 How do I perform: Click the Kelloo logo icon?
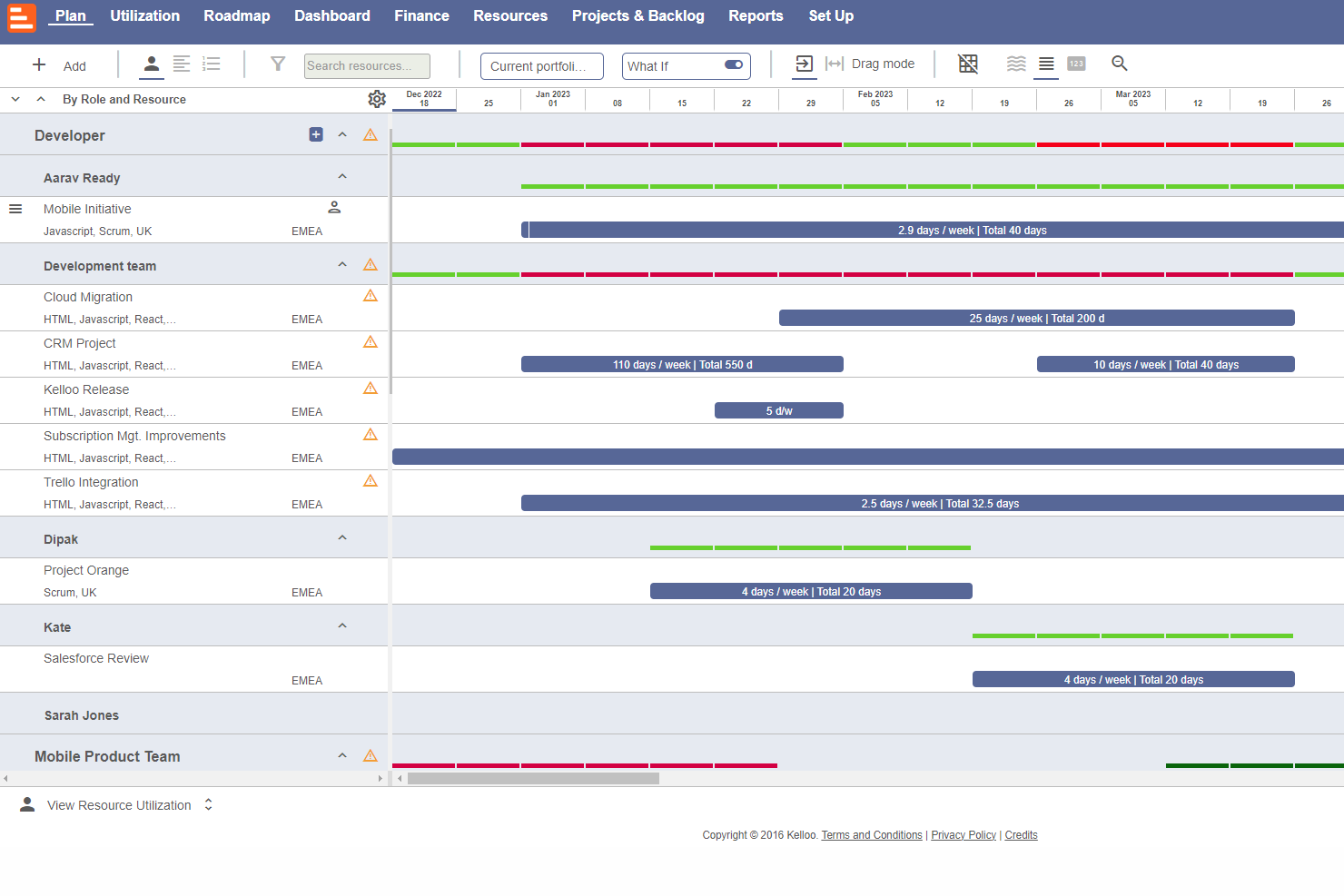[22, 17]
